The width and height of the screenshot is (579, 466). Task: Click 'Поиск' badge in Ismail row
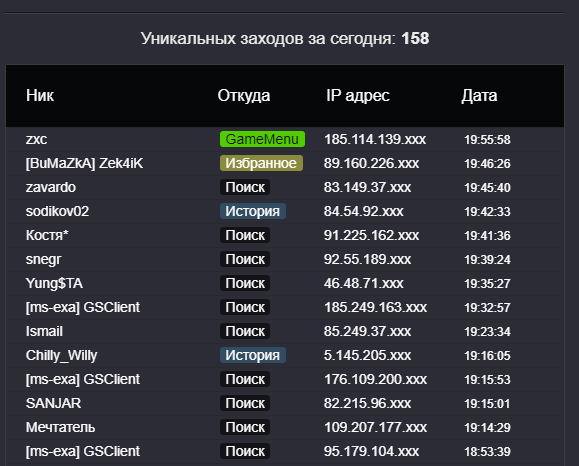[245, 331]
